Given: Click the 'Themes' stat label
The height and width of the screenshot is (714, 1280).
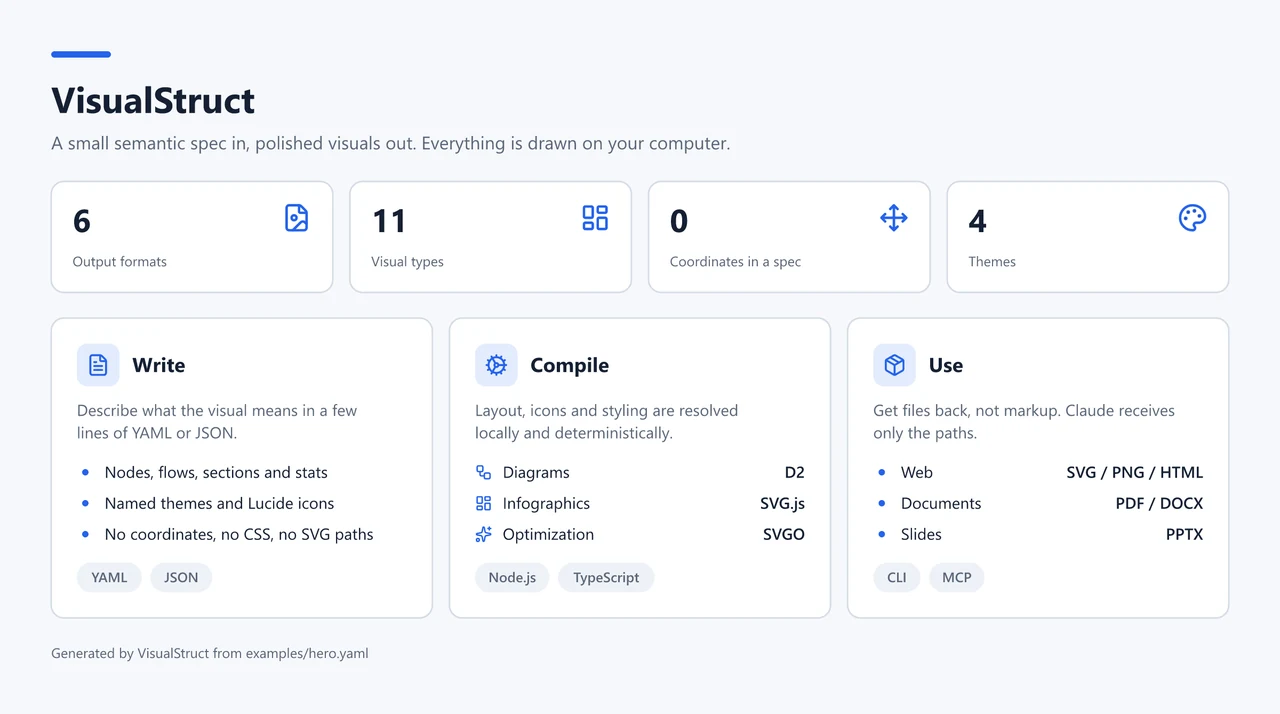Looking at the screenshot, I should click(x=992, y=262).
